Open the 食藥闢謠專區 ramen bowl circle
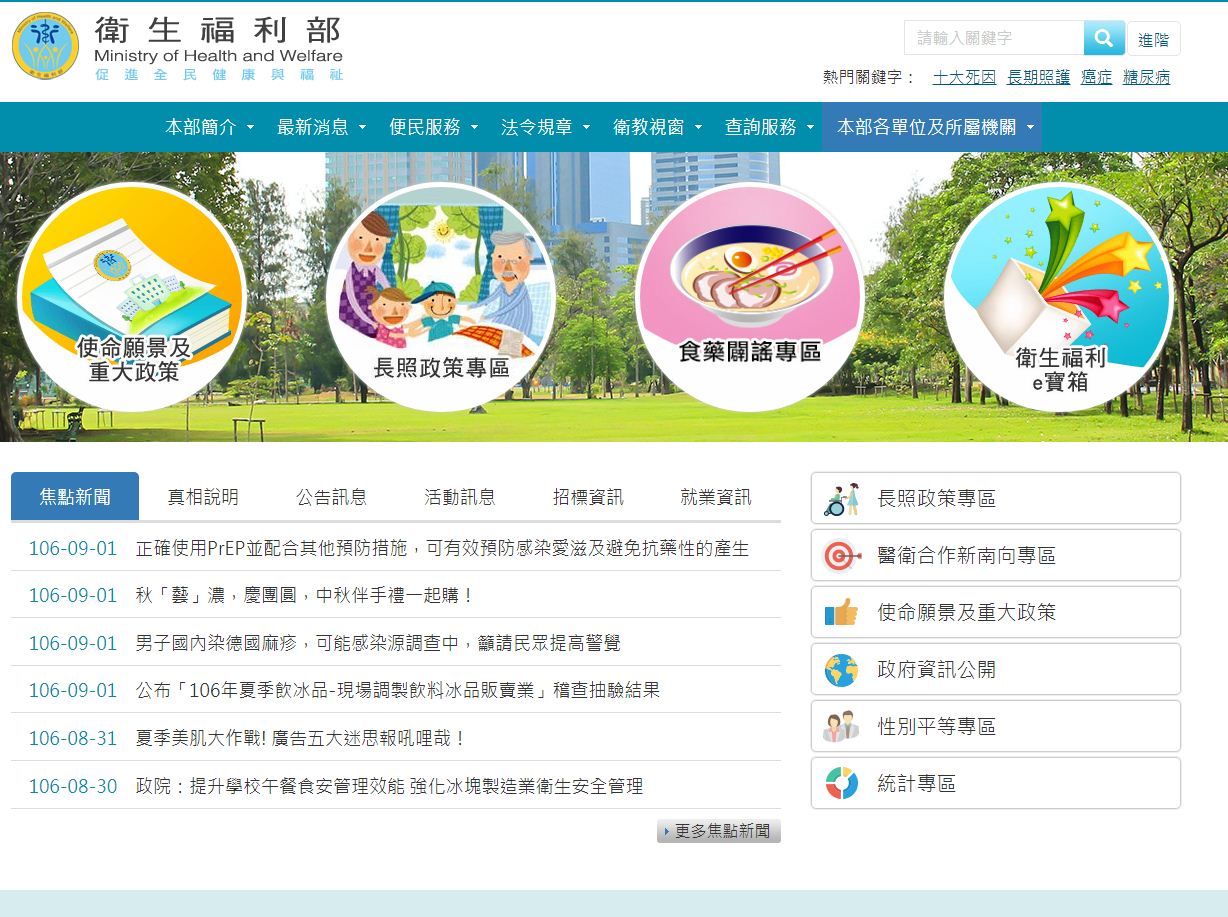1228x917 pixels. tap(750, 297)
